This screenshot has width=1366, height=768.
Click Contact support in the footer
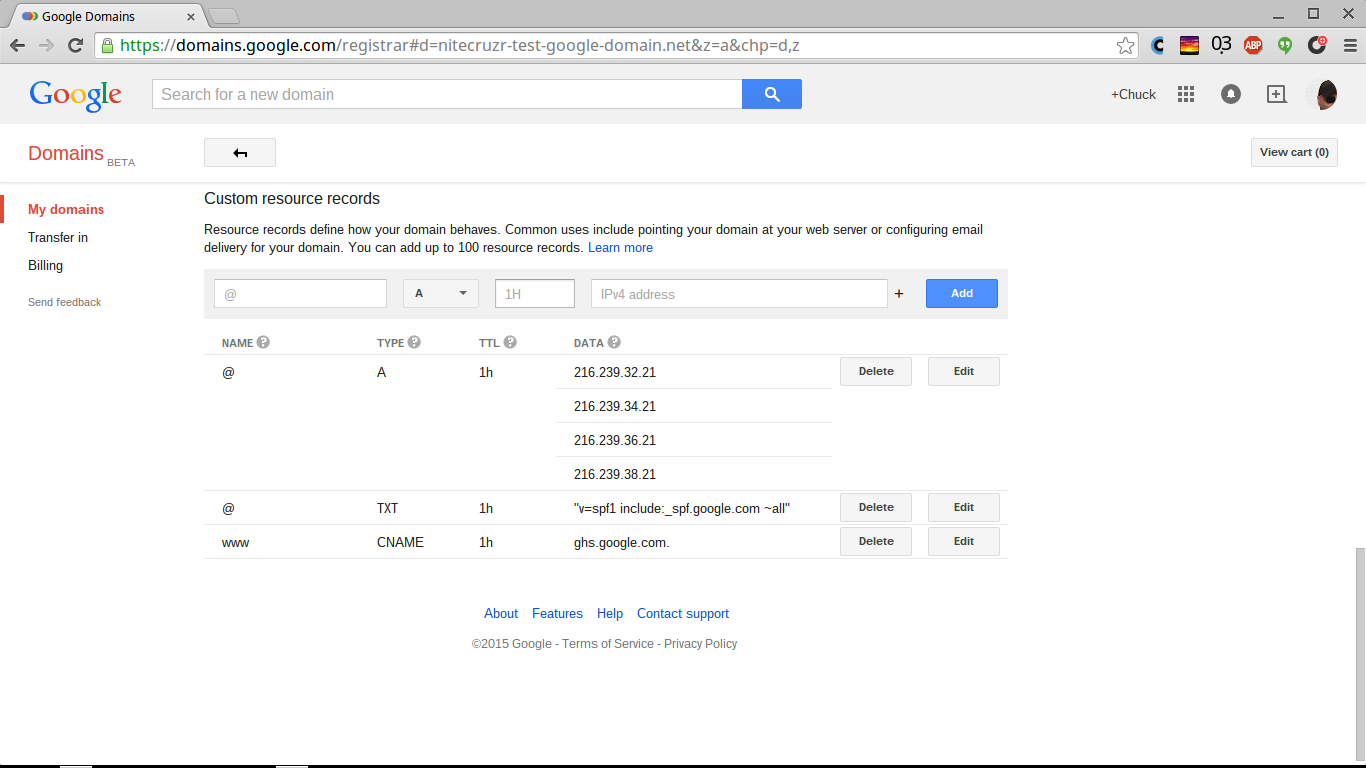pos(683,614)
